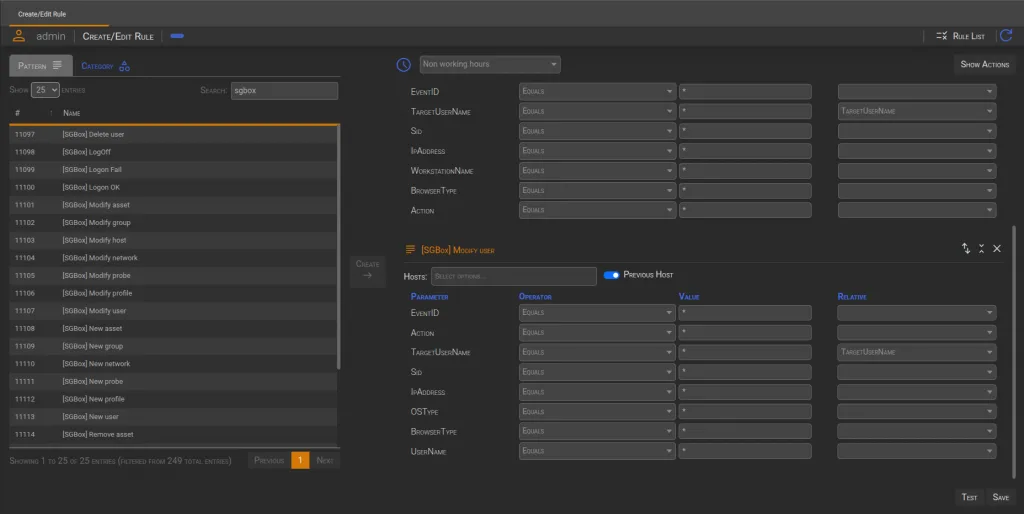Open lower Action operator dropdown
The width and height of the screenshot is (1024, 514).
(x=597, y=332)
